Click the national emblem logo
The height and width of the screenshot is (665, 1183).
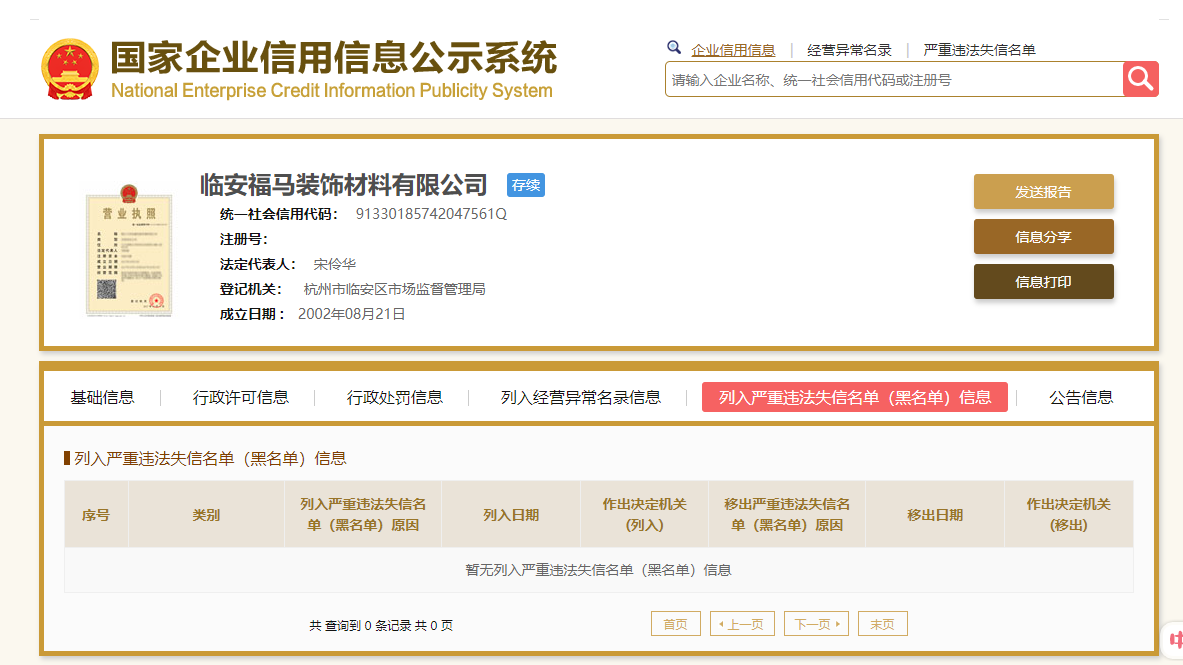tap(69, 69)
